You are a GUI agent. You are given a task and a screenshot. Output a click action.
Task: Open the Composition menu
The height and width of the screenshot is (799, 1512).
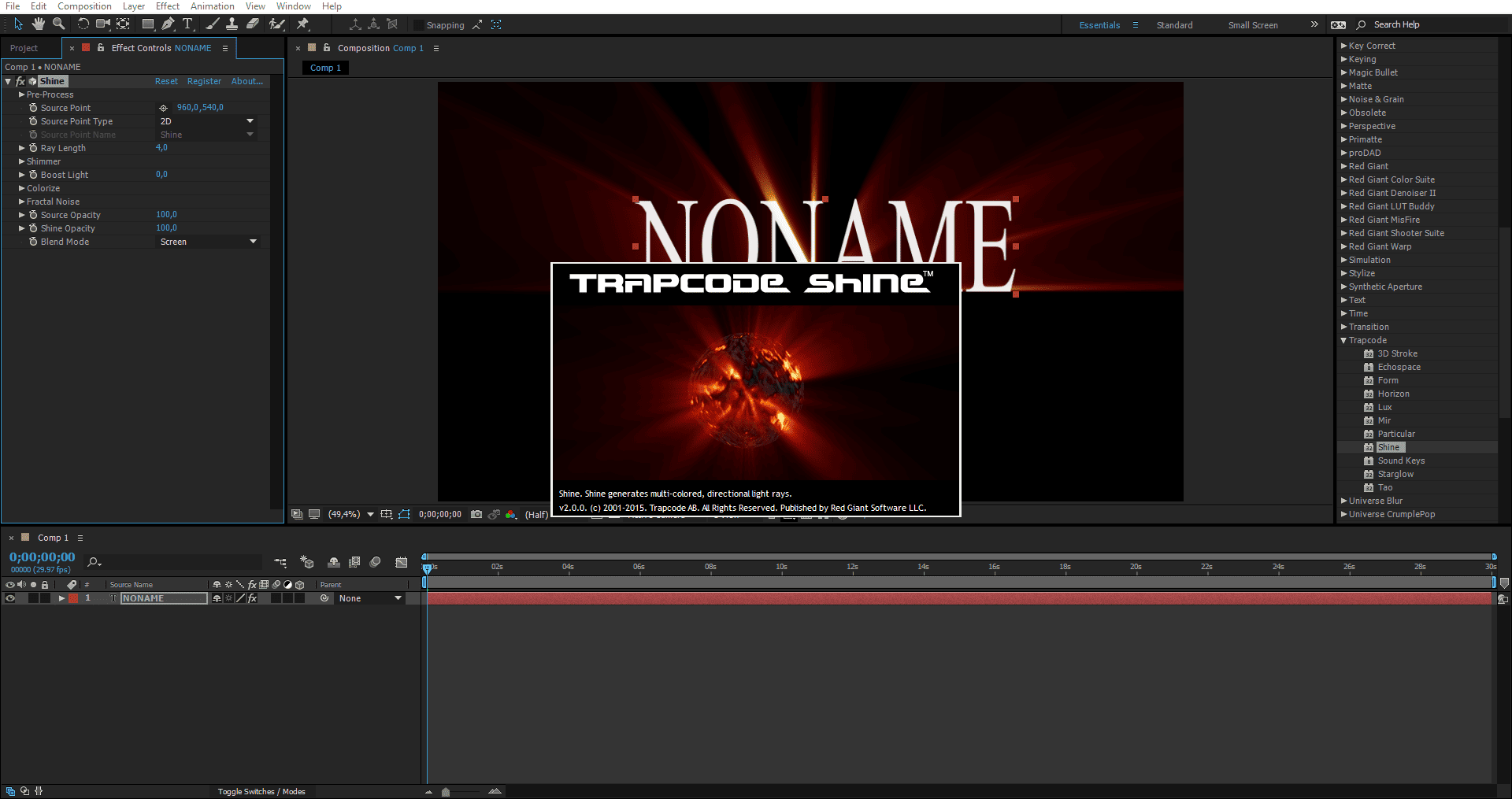pyautogui.click(x=84, y=6)
